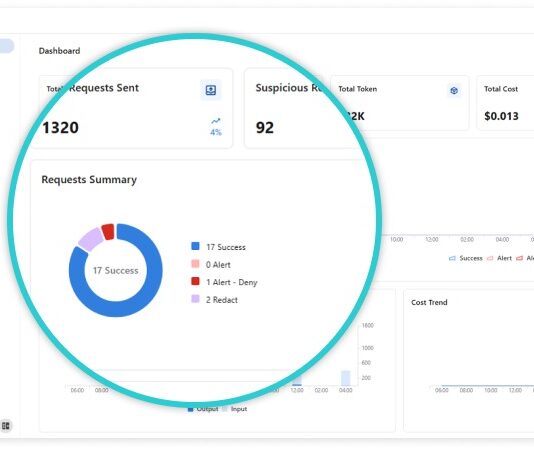This screenshot has height=450, width=534.
Task: Click the Dashboard heading
Action: pyautogui.click(x=60, y=51)
